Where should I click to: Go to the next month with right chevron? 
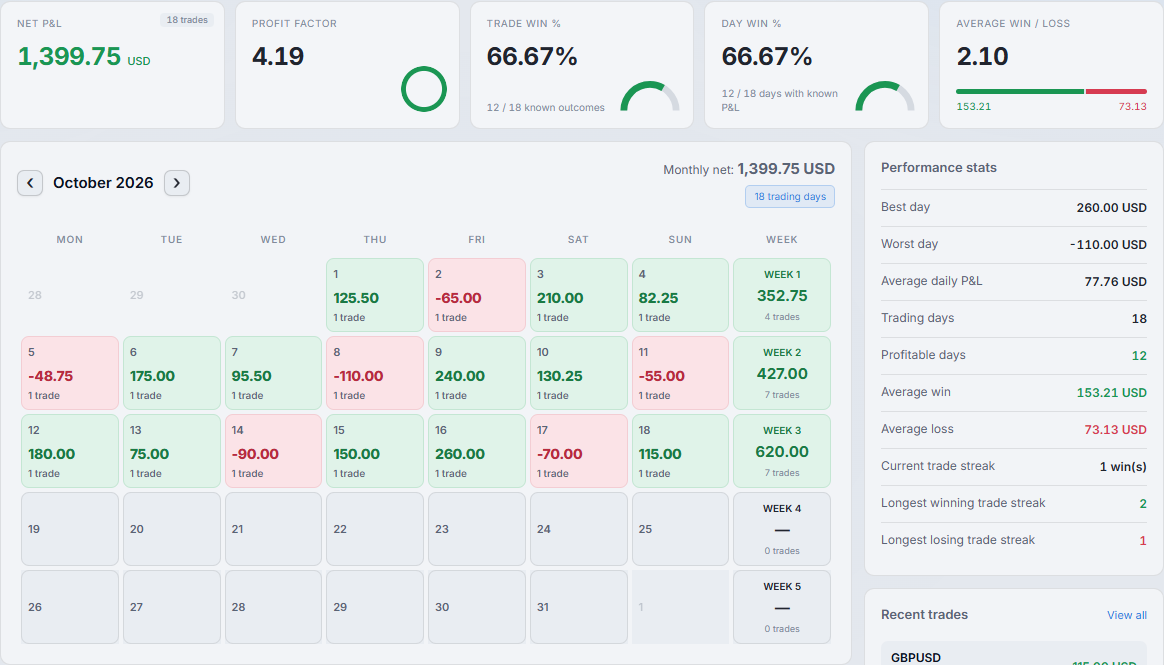pyautogui.click(x=177, y=183)
